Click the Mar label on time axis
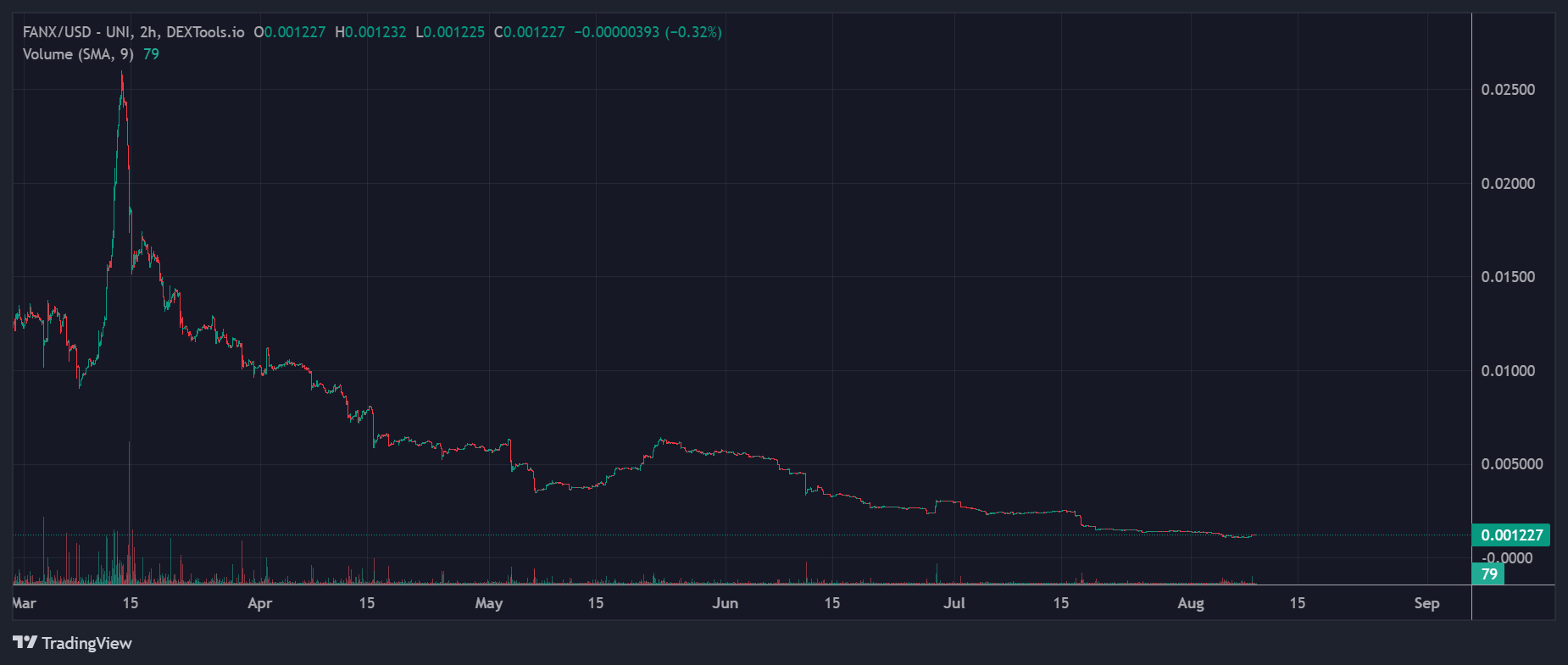This screenshot has height=665, width=1568. (x=25, y=603)
